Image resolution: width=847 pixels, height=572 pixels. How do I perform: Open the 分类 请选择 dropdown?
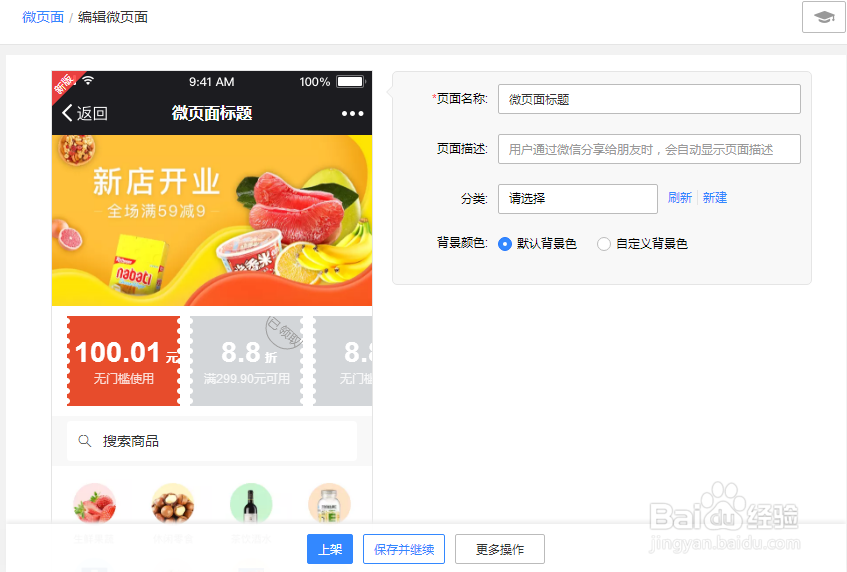pyautogui.click(x=577, y=199)
